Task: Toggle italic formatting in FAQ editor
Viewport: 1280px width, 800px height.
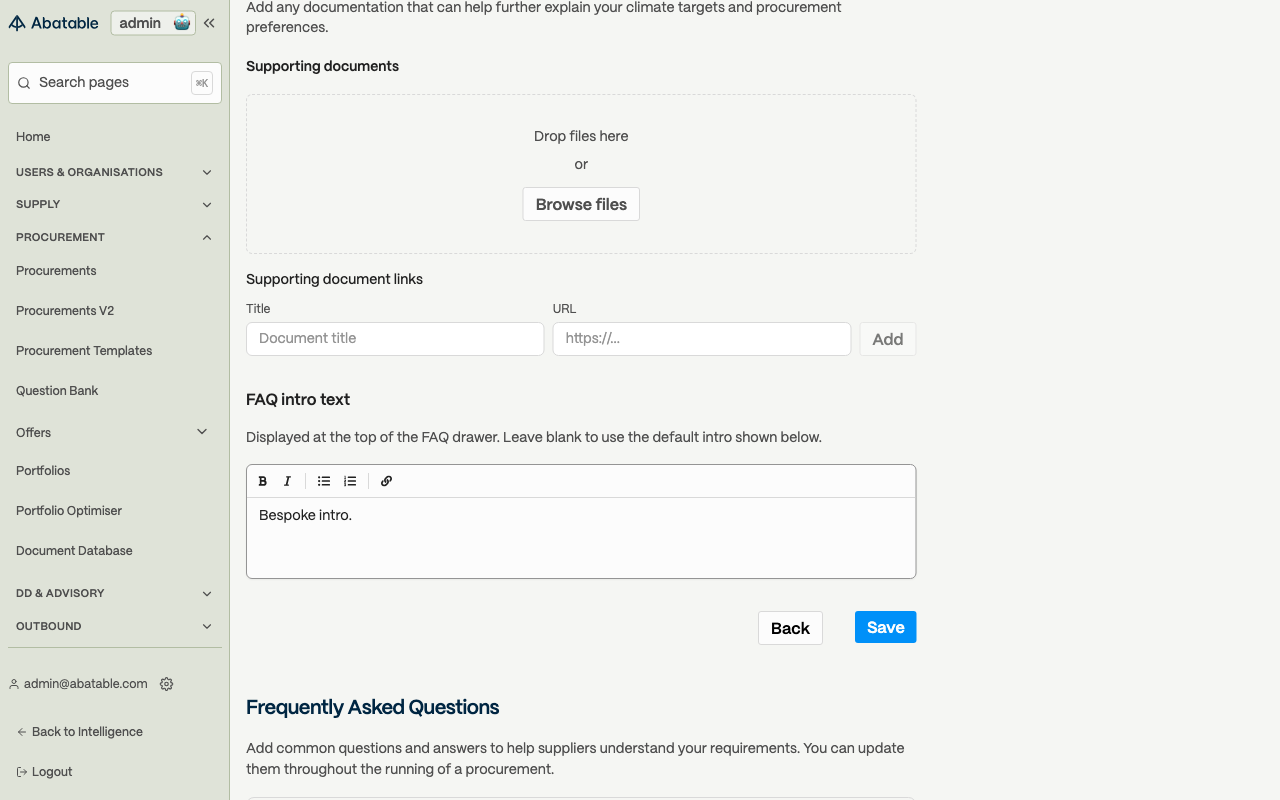Action: (287, 481)
